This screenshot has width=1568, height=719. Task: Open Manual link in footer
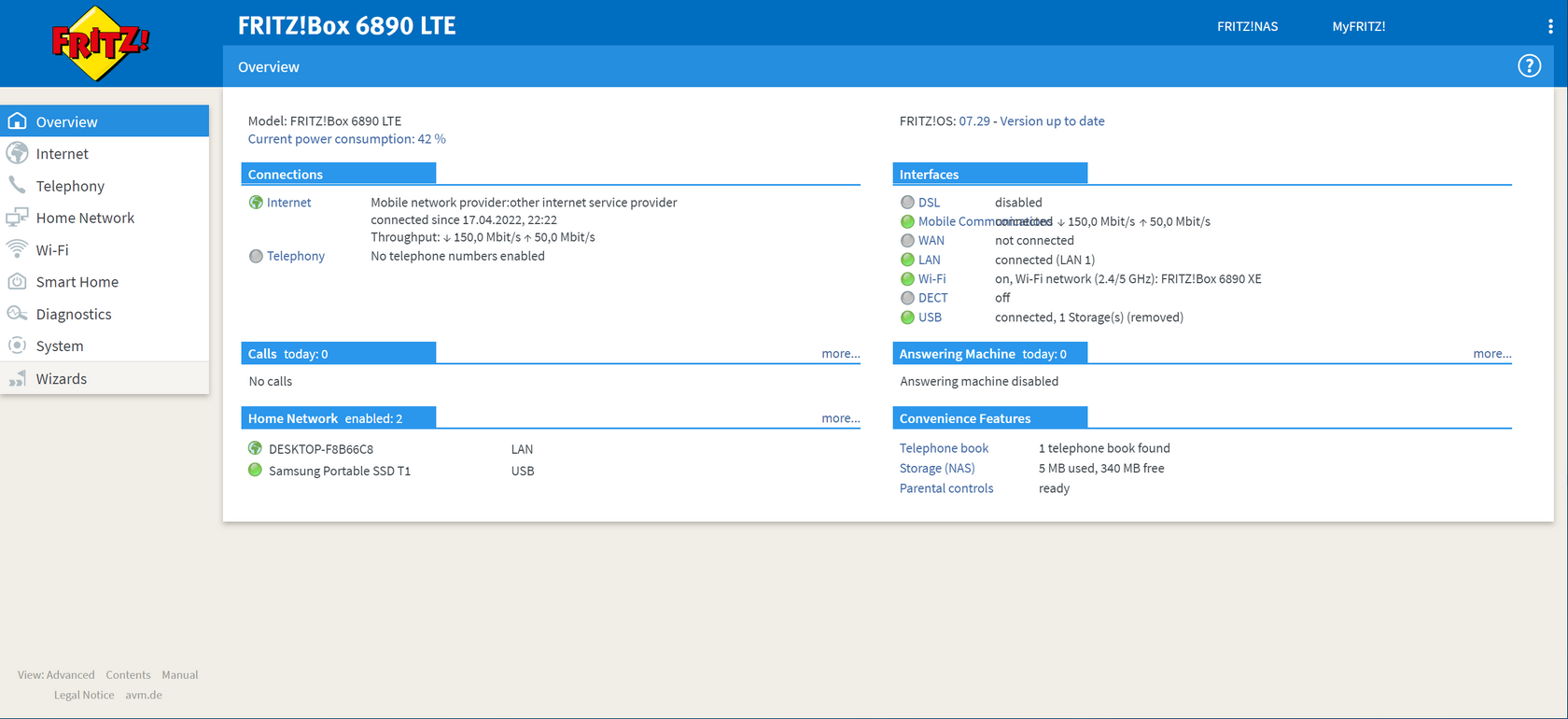click(180, 675)
